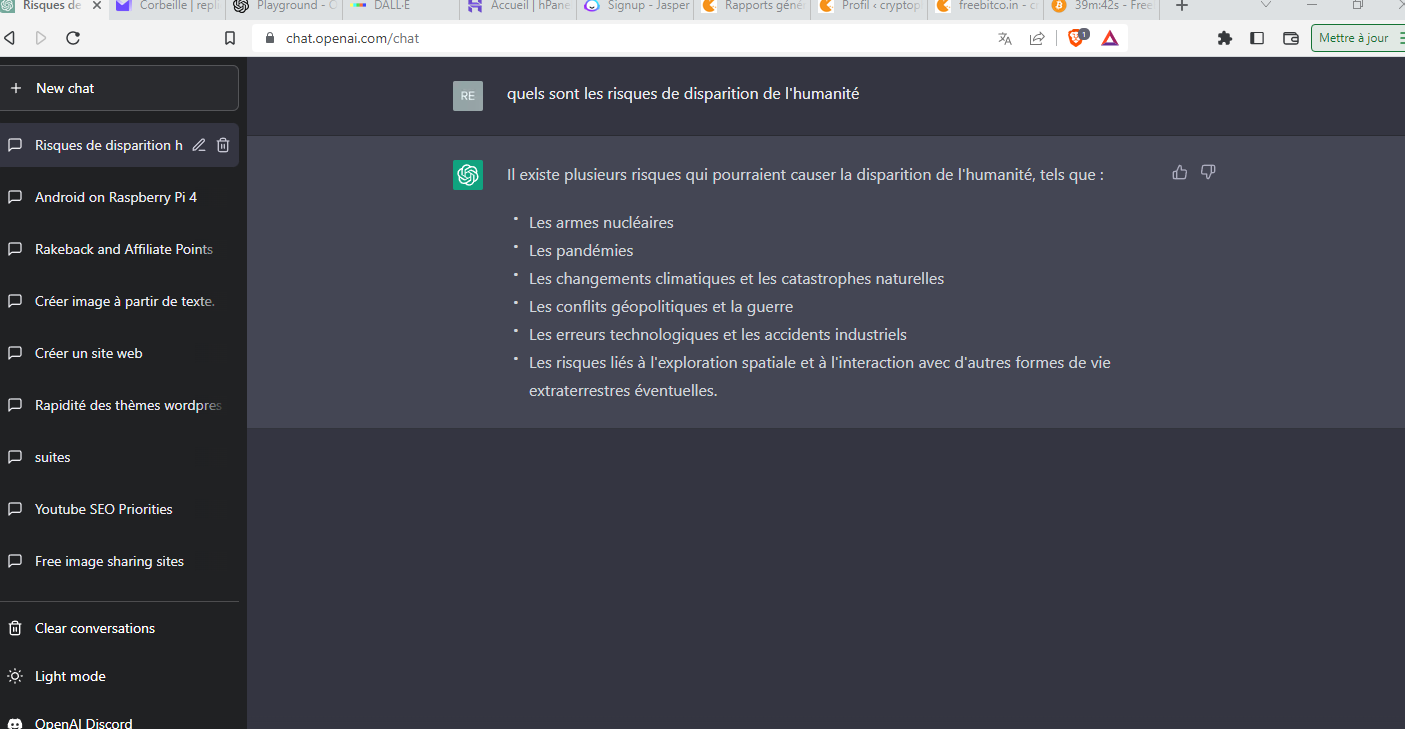Viewport: 1405px width, 729px height.
Task: Toggle Light mode in the sidebar
Action: [x=70, y=676]
